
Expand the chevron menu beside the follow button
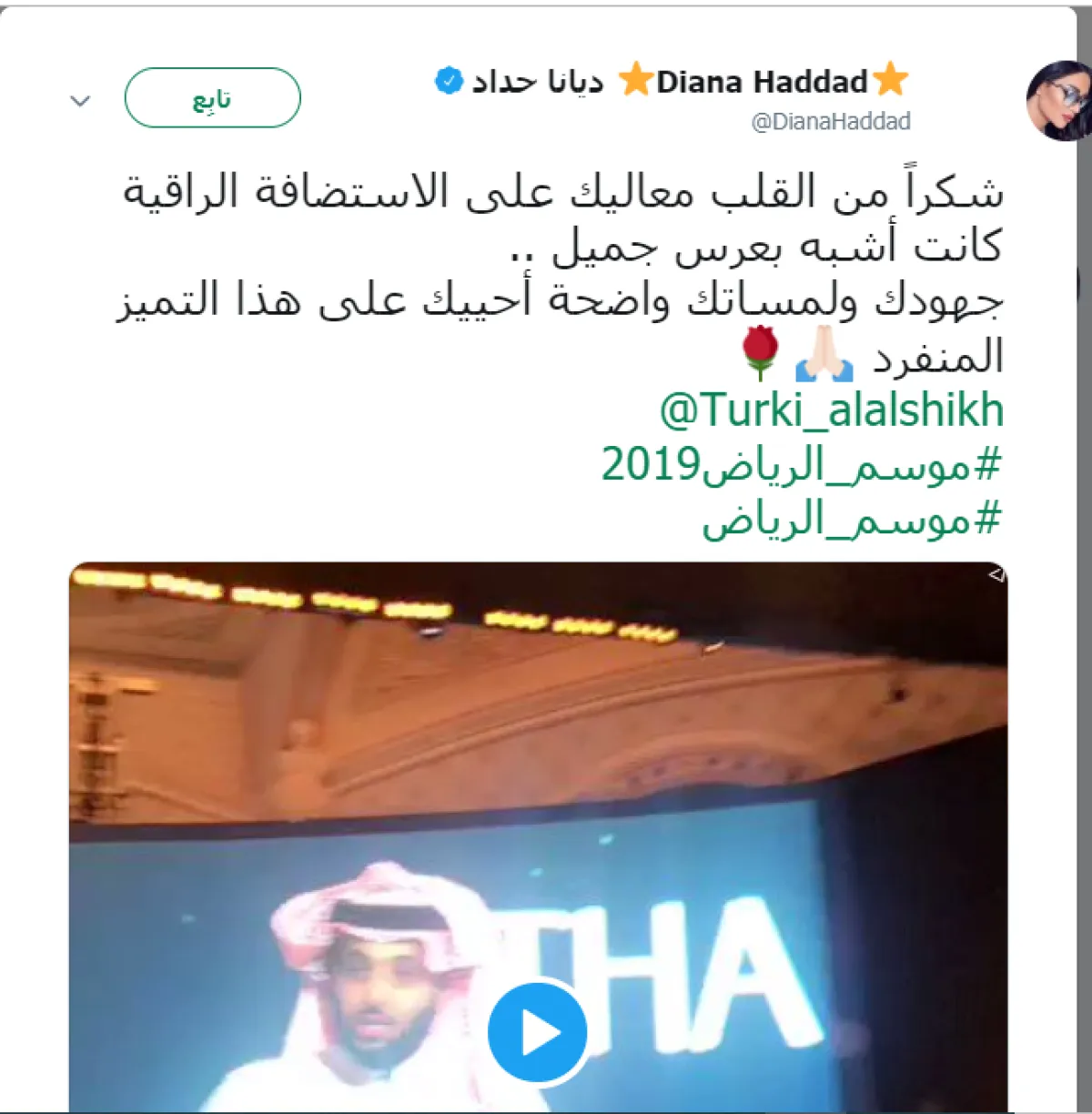[x=80, y=100]
